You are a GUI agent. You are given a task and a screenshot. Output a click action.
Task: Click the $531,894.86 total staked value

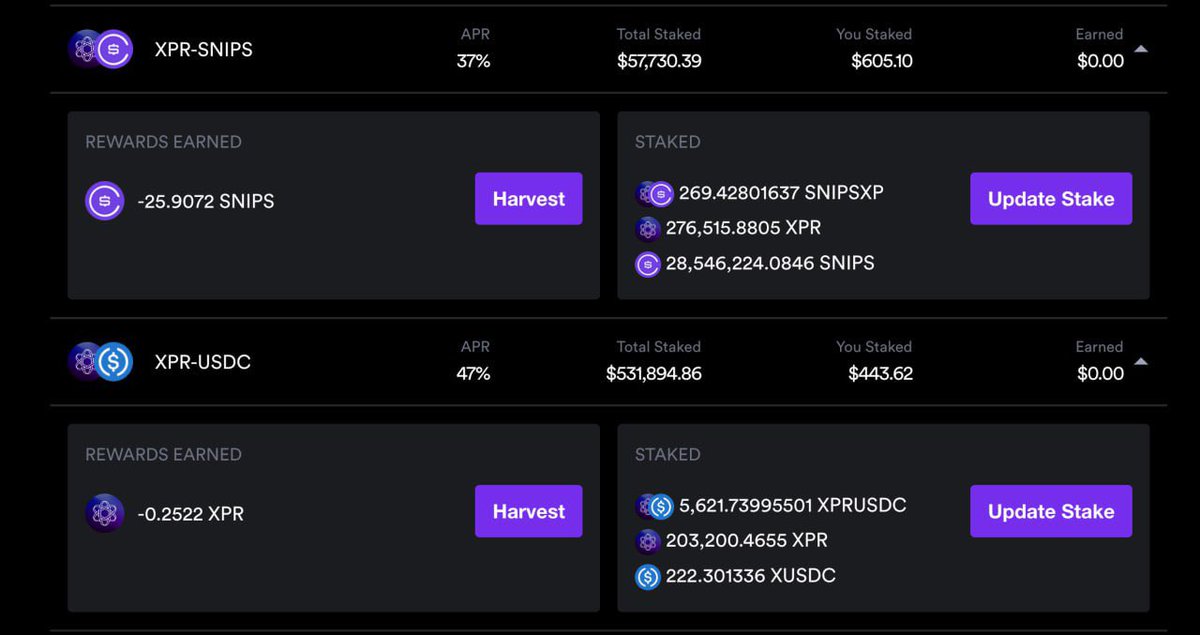click(x=654, y=374)
